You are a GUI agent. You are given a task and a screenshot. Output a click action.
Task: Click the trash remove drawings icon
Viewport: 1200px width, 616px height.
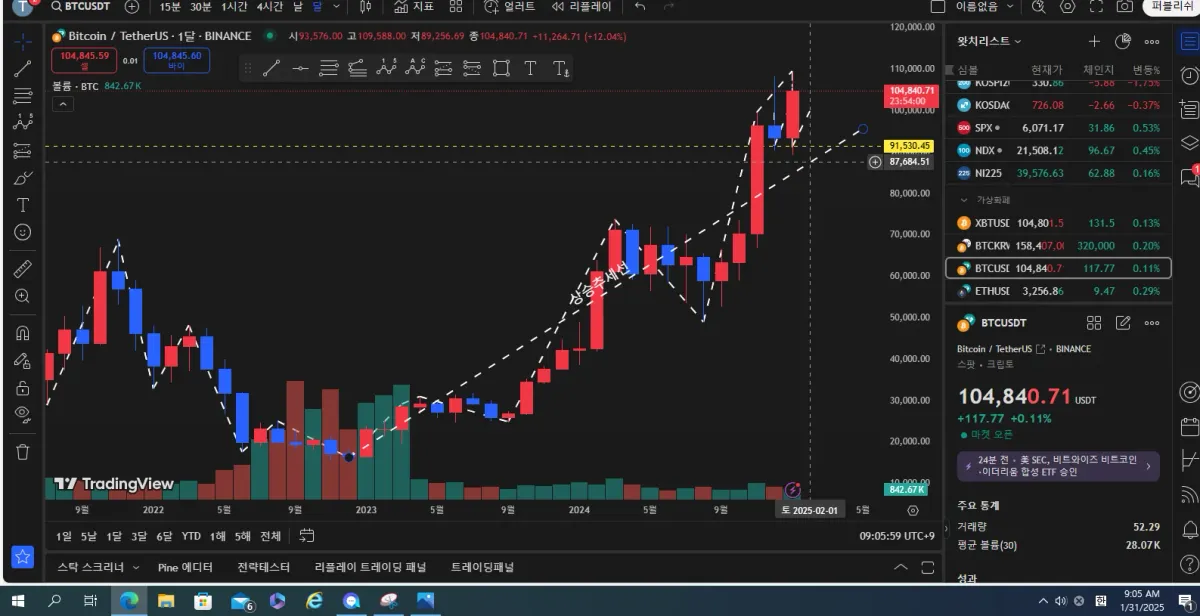click(x=22, y=451)
